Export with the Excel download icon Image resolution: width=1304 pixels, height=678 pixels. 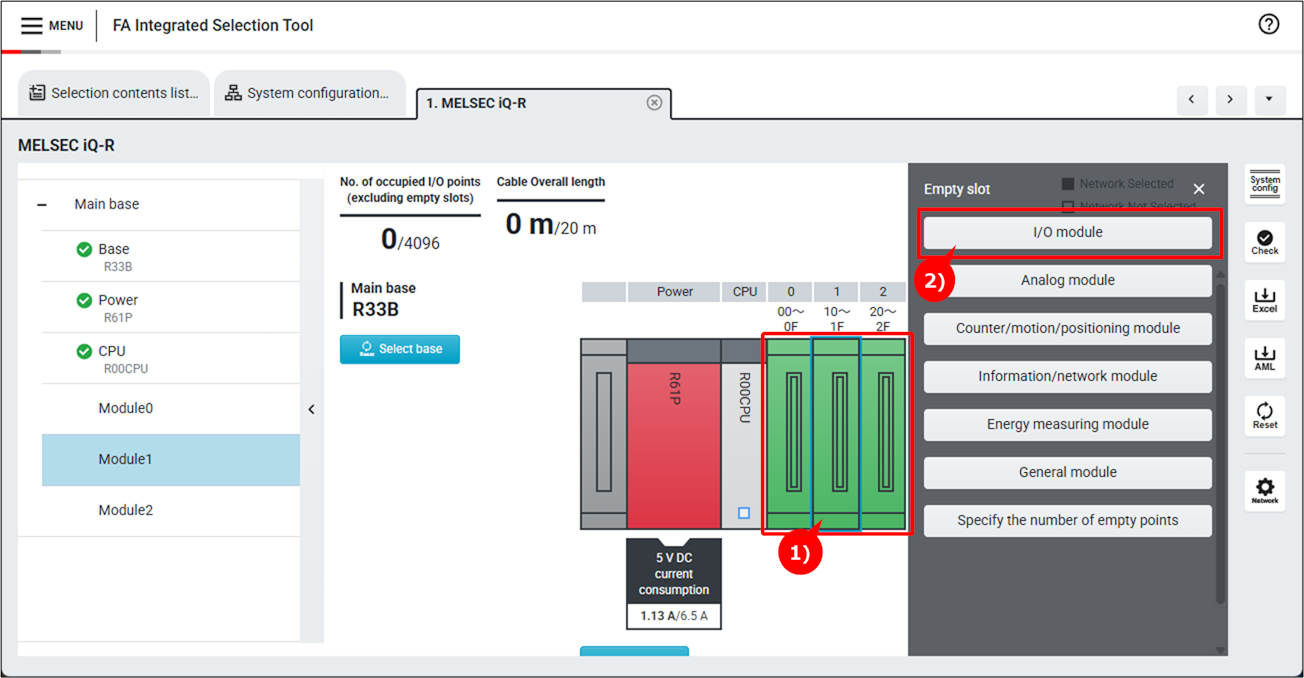pyautogui.click(x=1265, y=300)
